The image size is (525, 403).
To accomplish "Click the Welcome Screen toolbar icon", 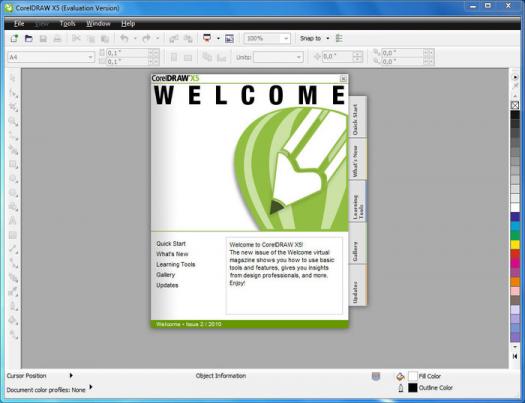I will (229, 38).
